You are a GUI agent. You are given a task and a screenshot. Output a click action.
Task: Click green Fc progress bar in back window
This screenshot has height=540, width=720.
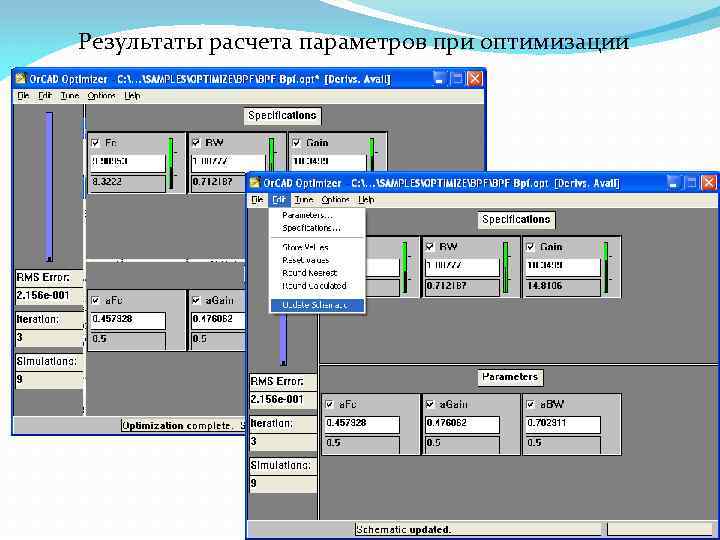click(171, 163)
